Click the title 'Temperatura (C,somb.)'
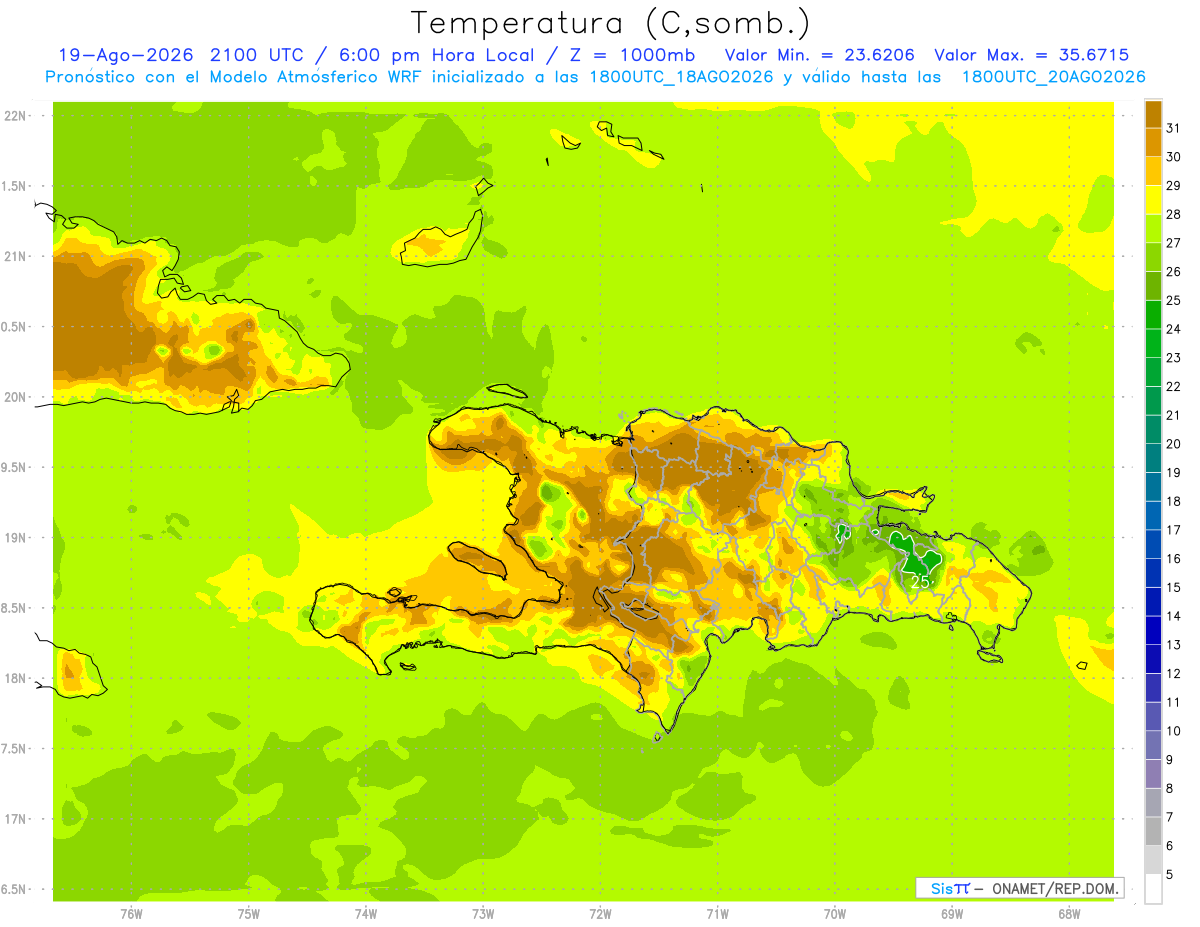The image size is (1200, 927). 610,23
